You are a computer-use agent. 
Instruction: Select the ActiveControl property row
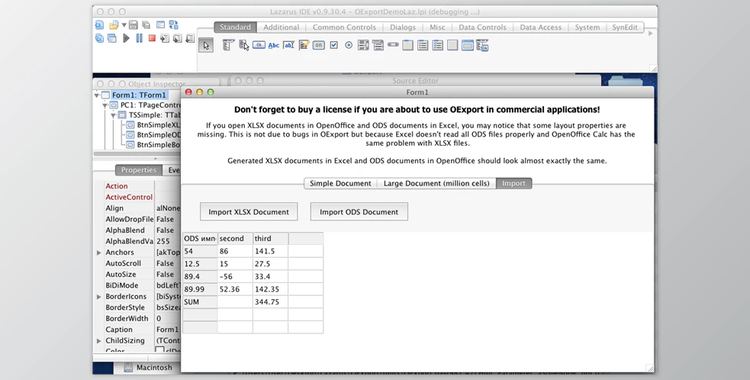(x=137, y=197)
